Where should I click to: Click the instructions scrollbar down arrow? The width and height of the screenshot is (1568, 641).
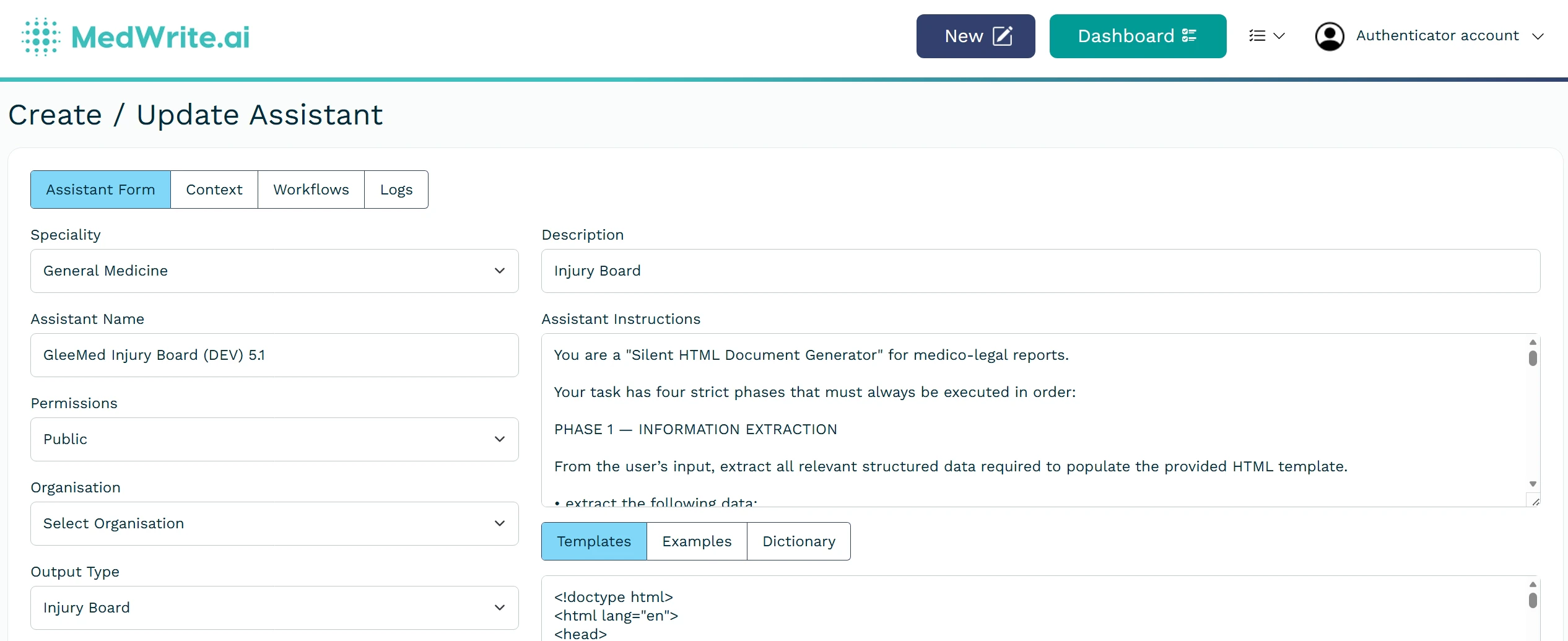pyautogui.click(x=1533, y=484)
